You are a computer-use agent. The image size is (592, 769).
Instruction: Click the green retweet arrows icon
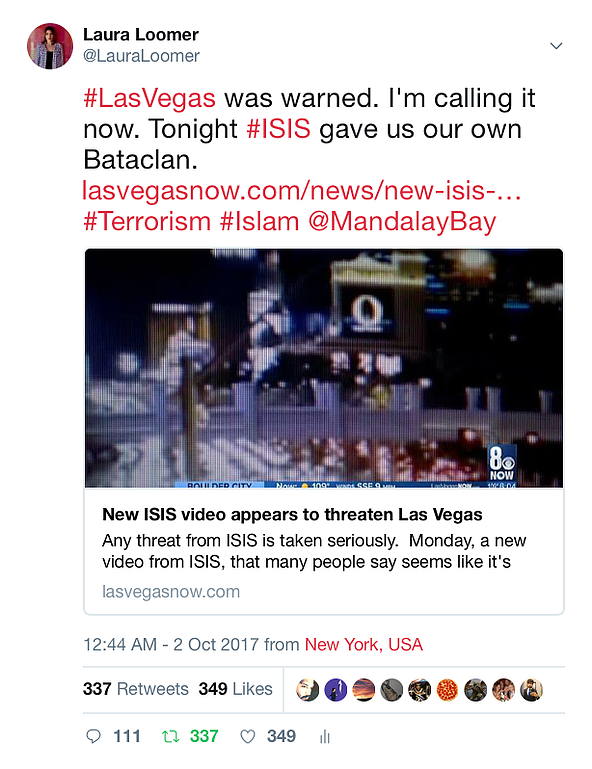coord(170,736)
